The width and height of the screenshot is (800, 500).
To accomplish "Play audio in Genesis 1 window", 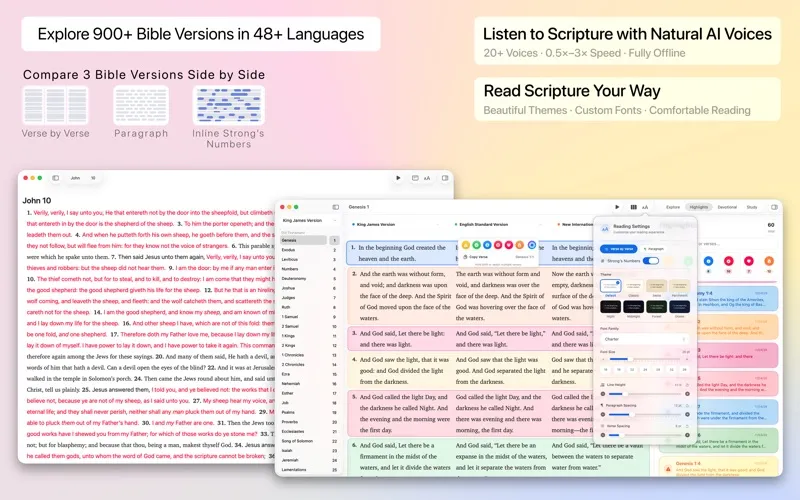I will tap(617, 207).
